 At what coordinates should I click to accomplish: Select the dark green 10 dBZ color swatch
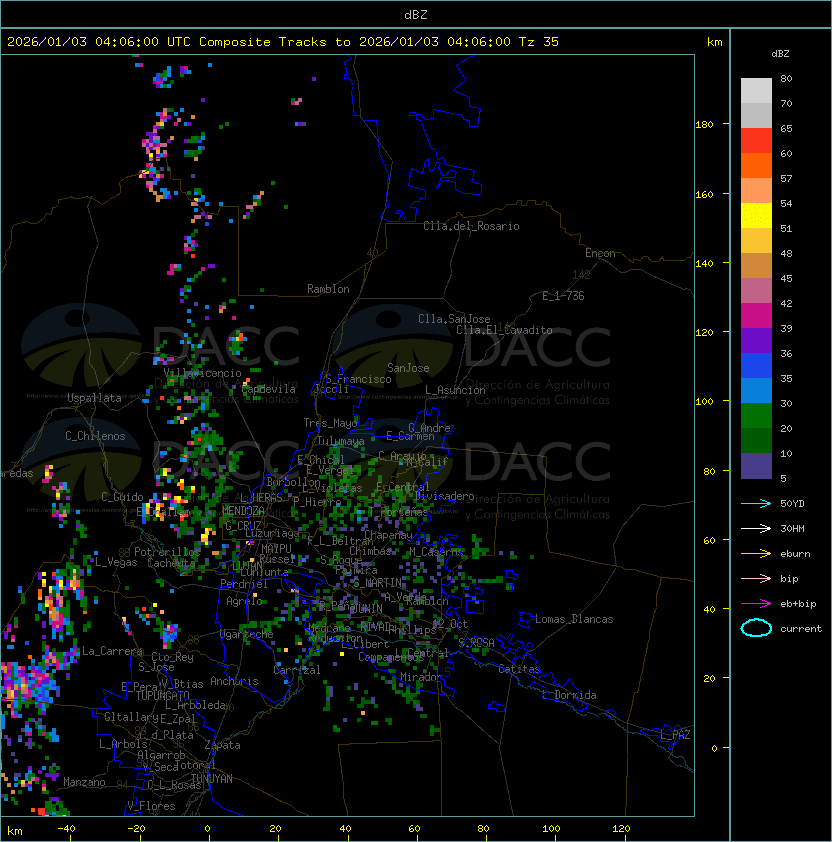click(756, 441)
